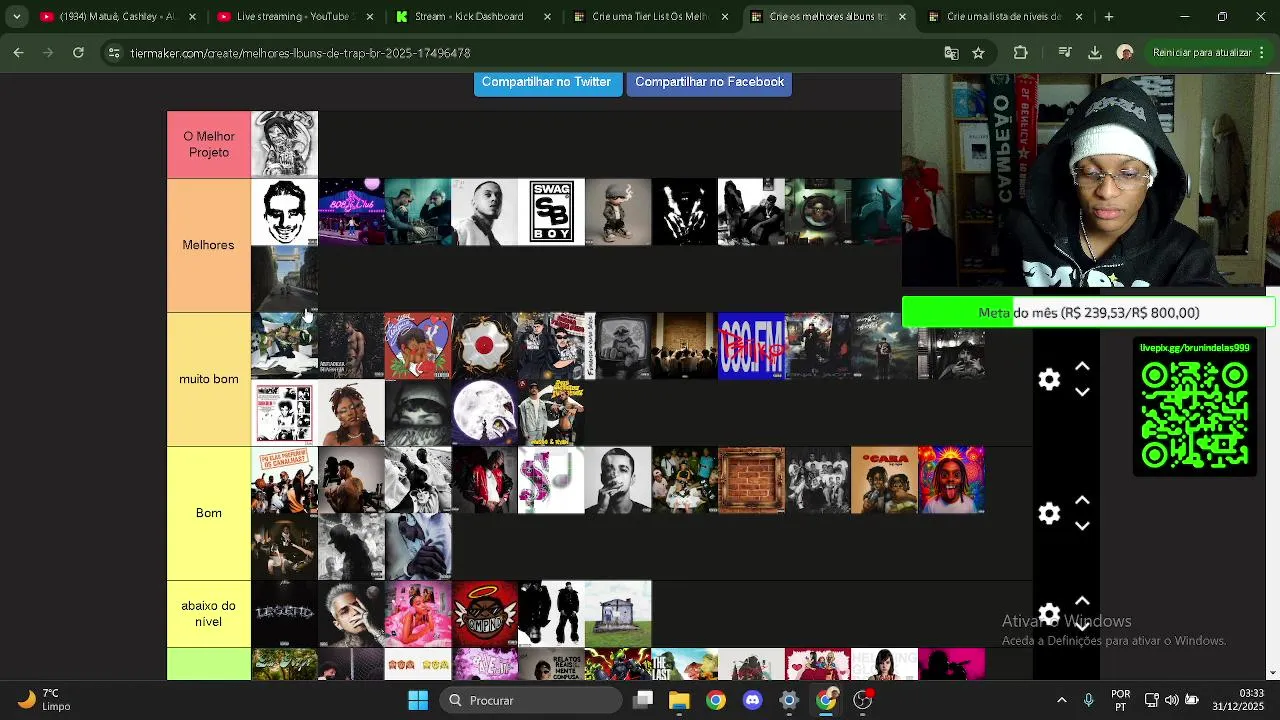The image size is (1280, 720).
Task: Open Chrome profile avatar
Action: (1125, 53)
